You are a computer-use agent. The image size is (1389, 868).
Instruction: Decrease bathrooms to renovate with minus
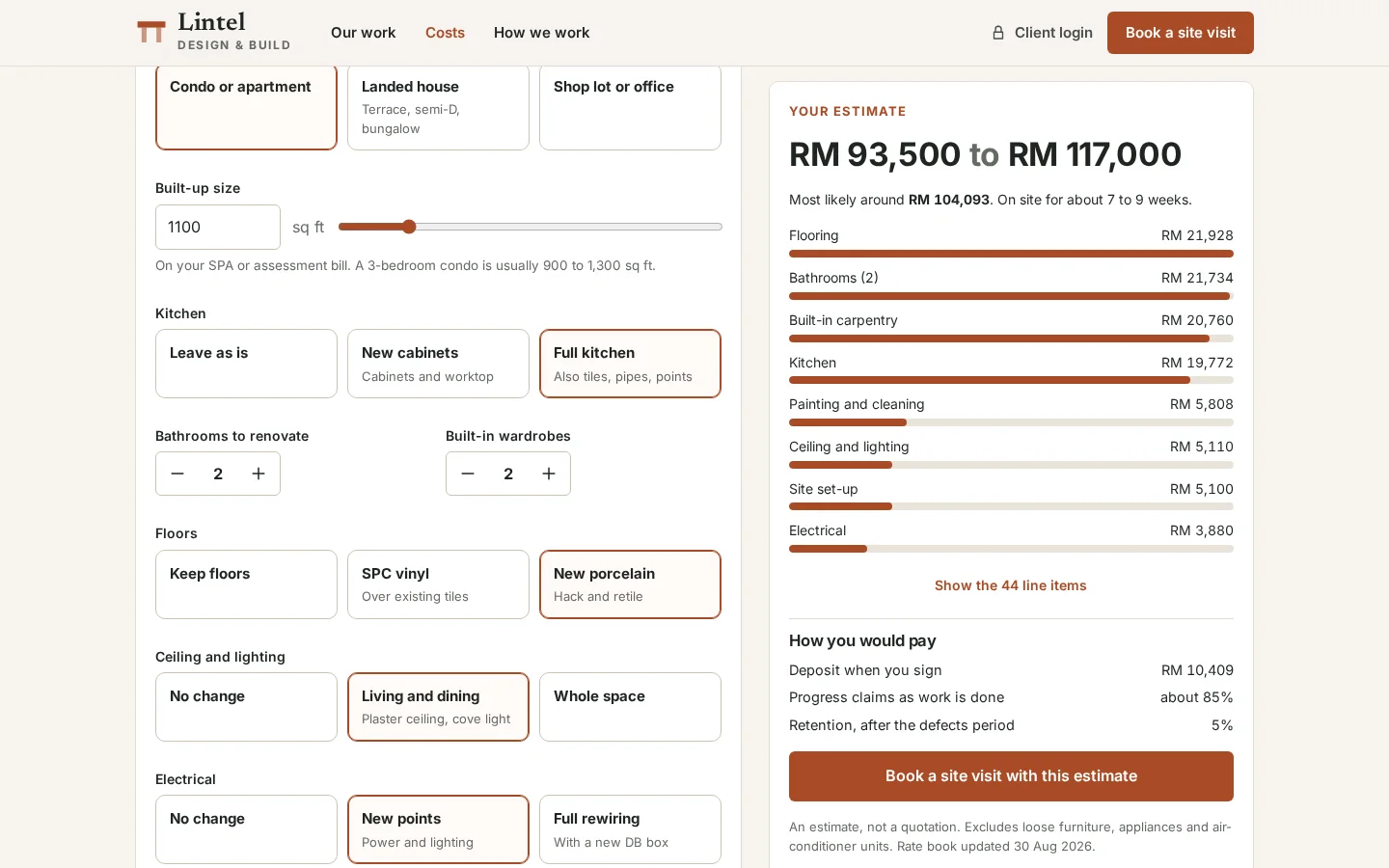click(x=177, y=474)
